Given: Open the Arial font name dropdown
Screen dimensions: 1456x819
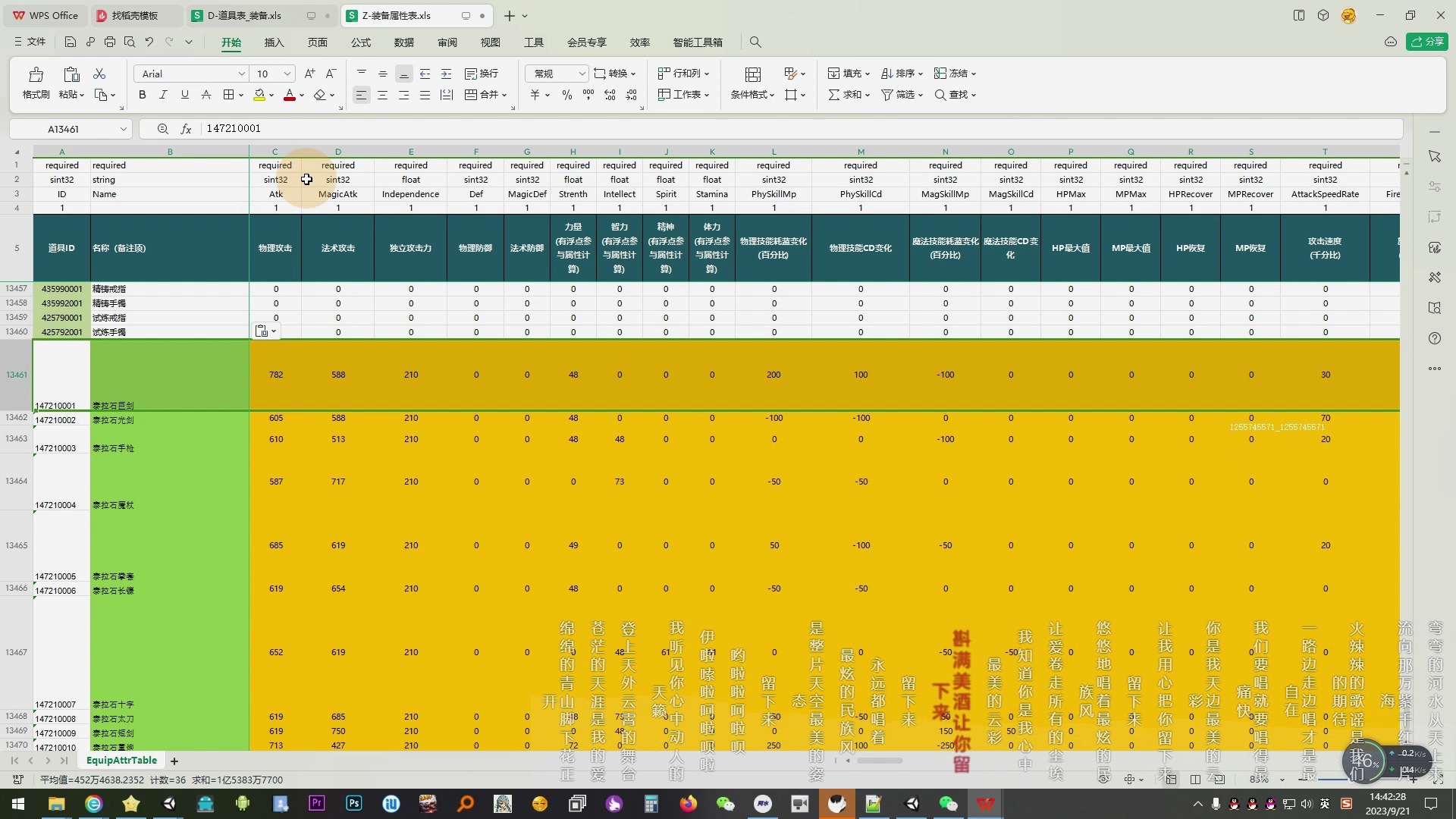Looking at the screenshot, I should 241,74.
